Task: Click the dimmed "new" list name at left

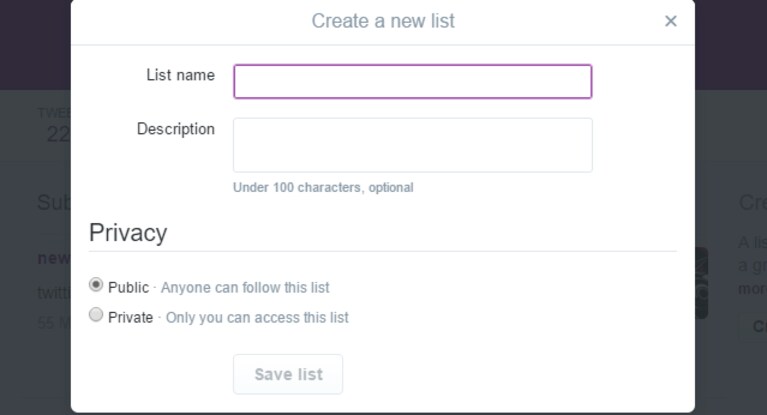Action: tap(54, 258)
